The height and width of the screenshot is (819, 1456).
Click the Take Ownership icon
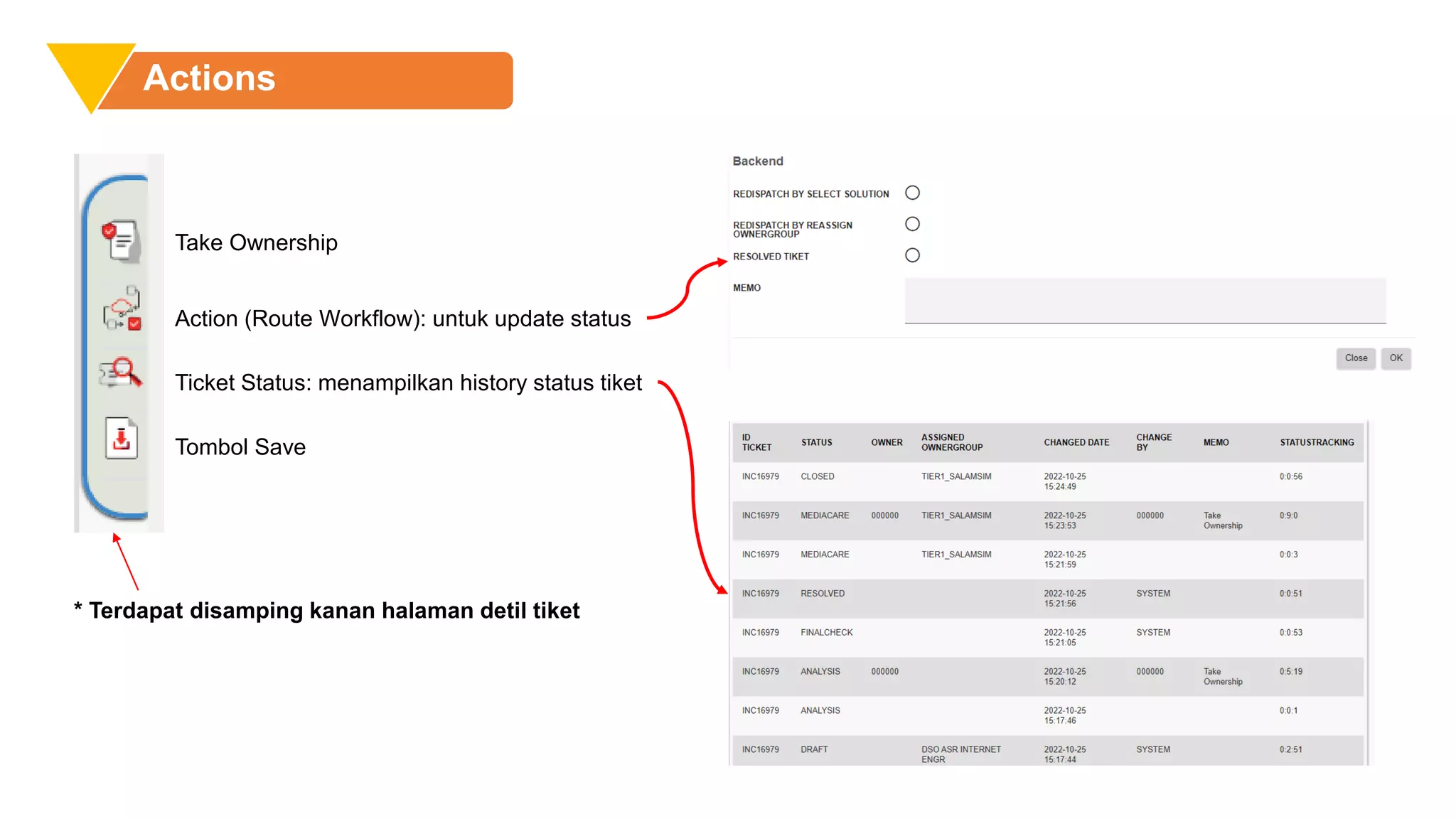(x=122, y=240)
